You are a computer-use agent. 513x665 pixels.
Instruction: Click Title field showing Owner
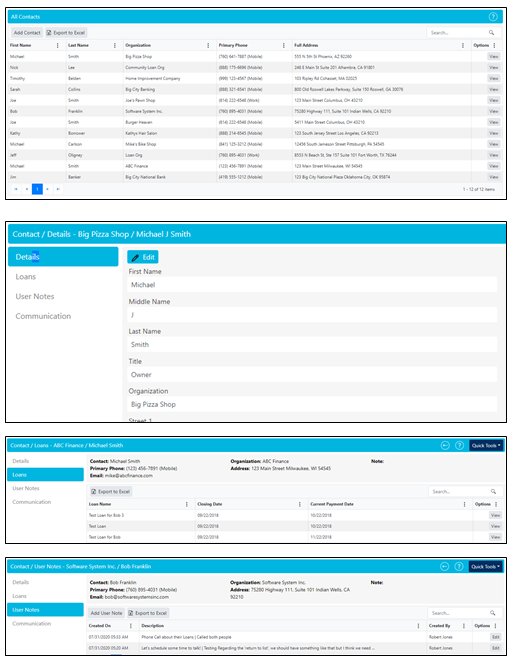pos(312,374)
